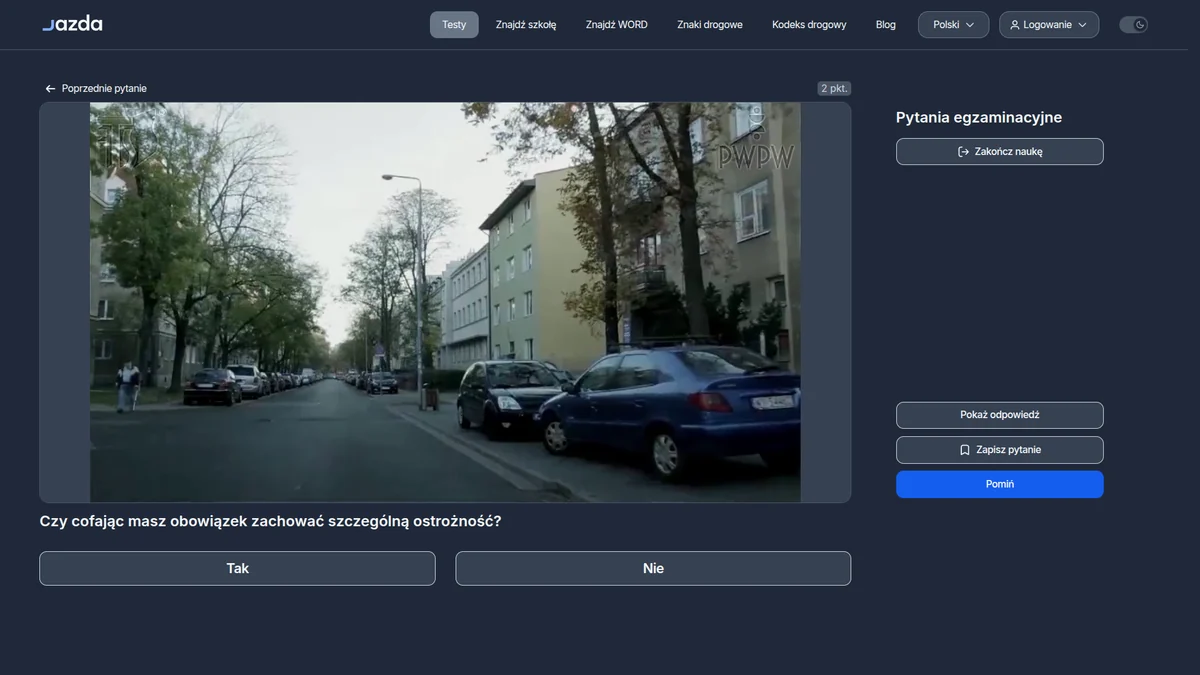The height and width of the screenshot is (675, 1200).
Task: Open the Znajdź WORD page
Action: coord(617,25)
